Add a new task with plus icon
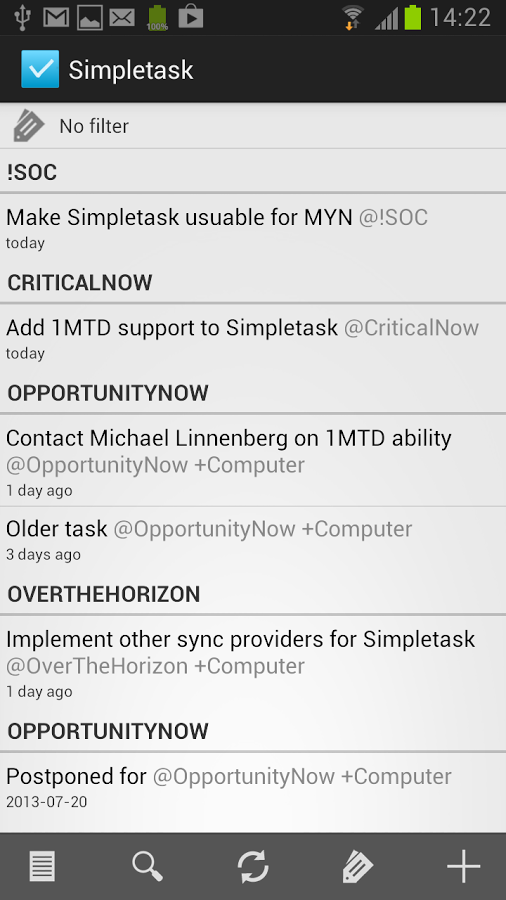 464,866
